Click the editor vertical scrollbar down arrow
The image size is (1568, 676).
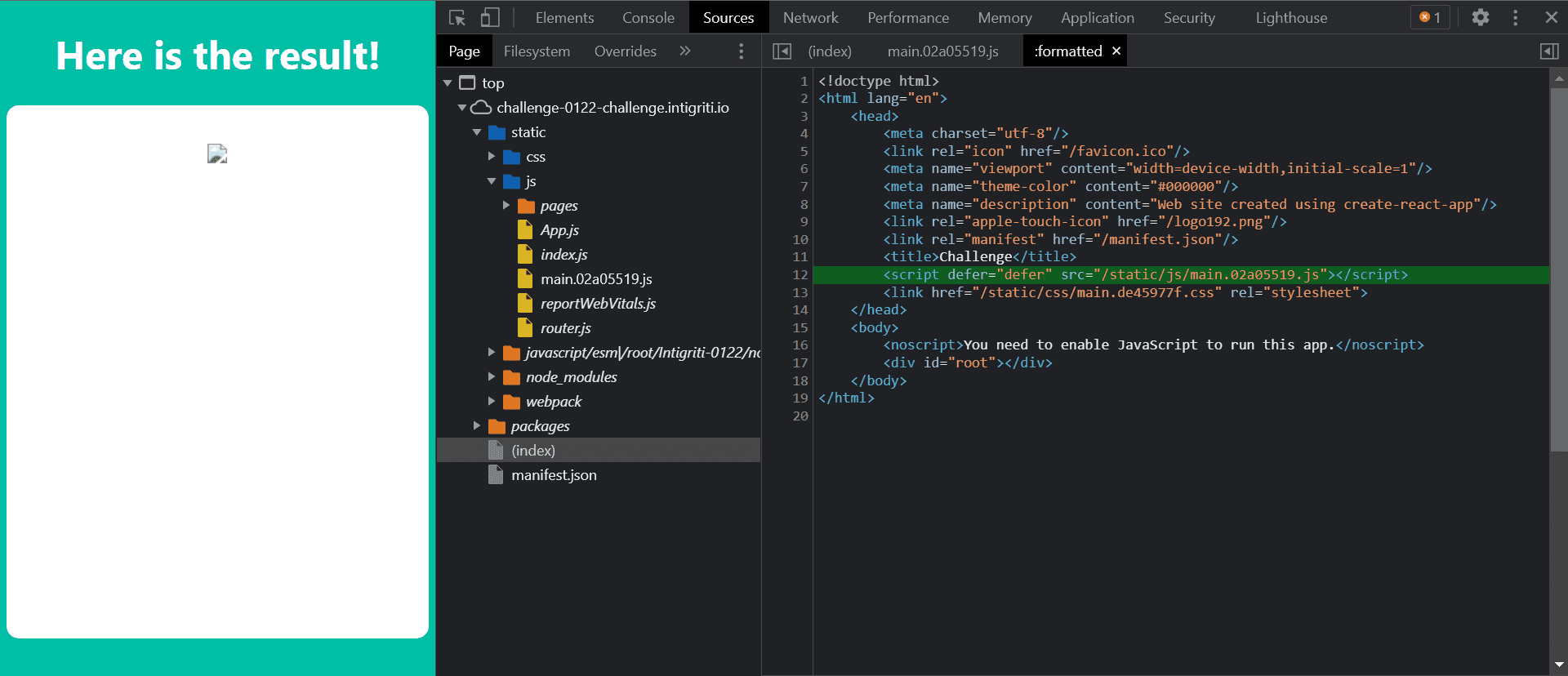point(1559,665)
